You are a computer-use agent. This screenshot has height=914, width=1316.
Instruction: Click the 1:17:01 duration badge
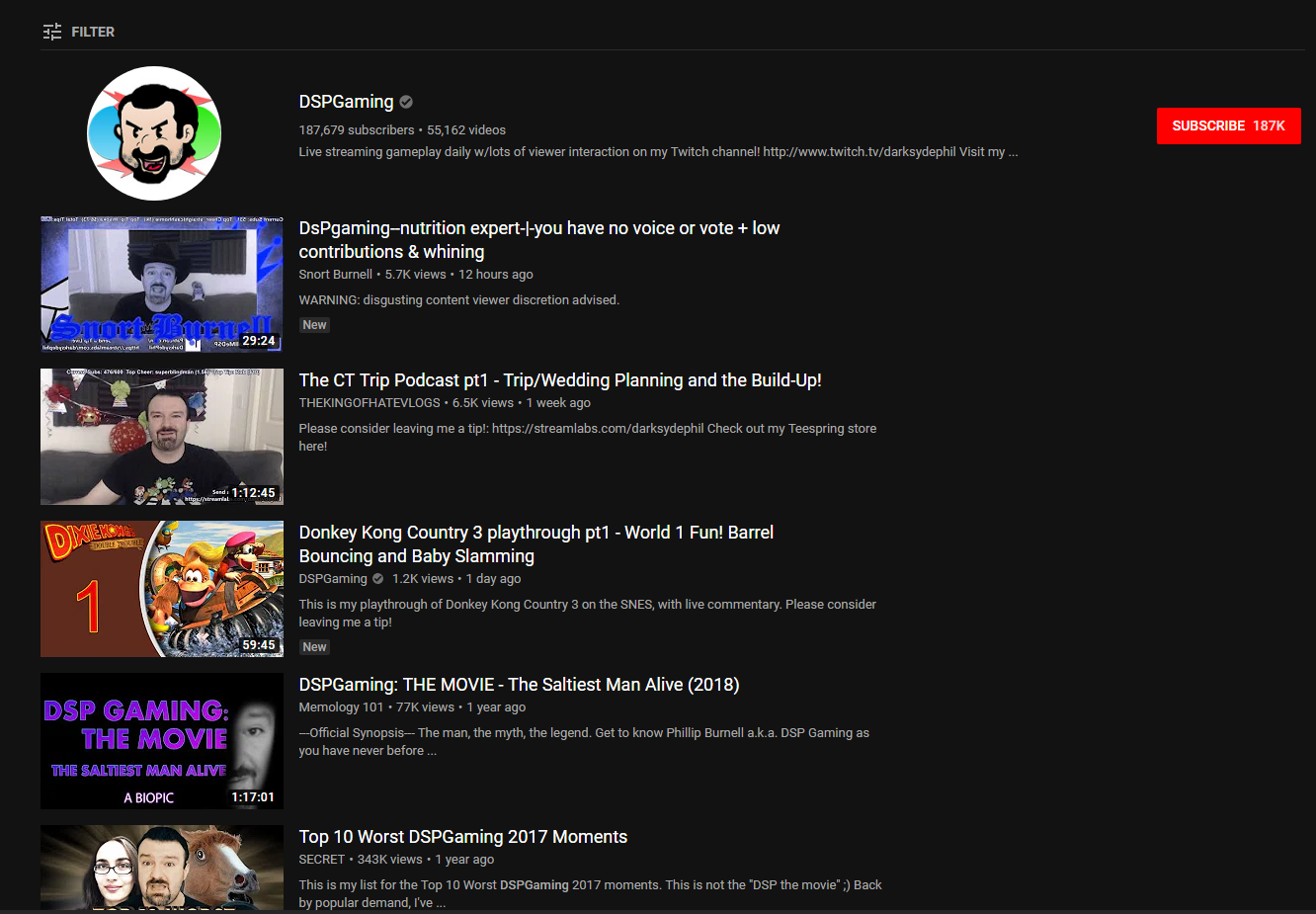(254, 797)
